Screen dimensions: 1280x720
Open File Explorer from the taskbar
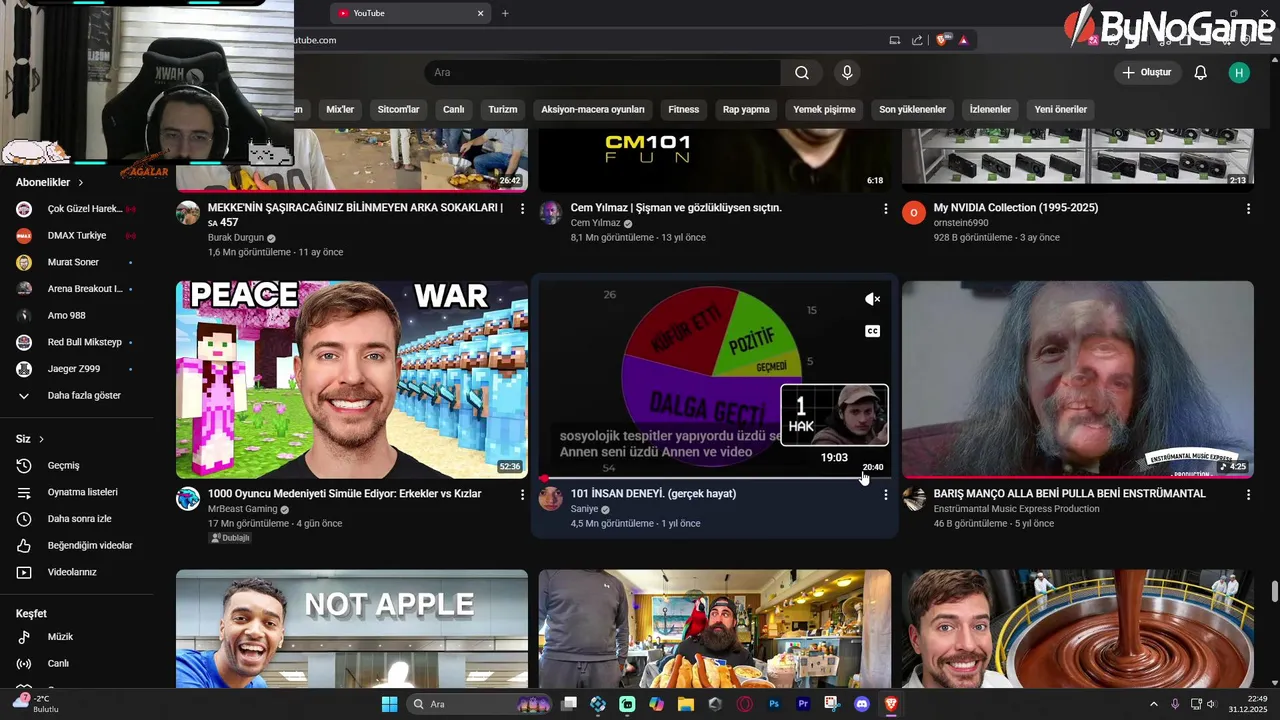point(686,704)
